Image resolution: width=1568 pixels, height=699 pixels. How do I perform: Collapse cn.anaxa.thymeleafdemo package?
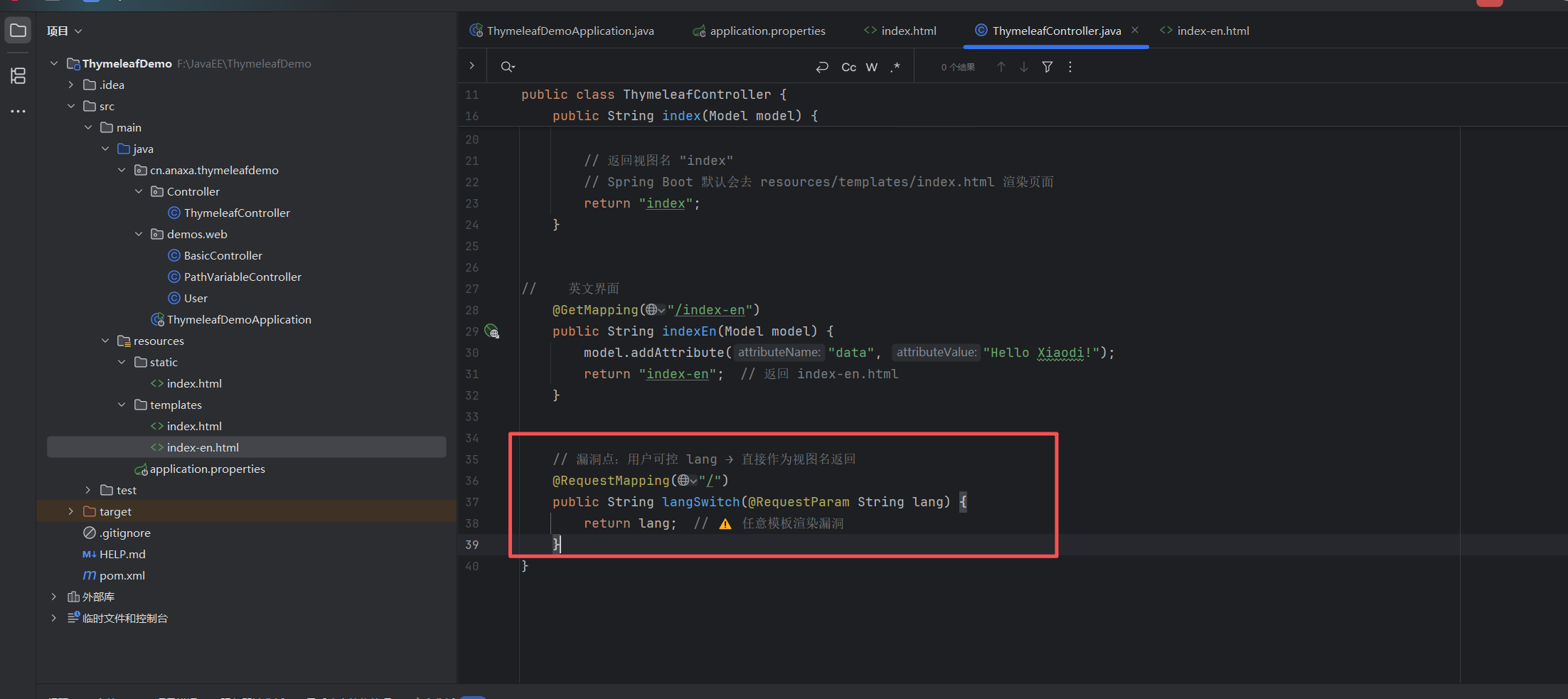click(x=122, y=170)
